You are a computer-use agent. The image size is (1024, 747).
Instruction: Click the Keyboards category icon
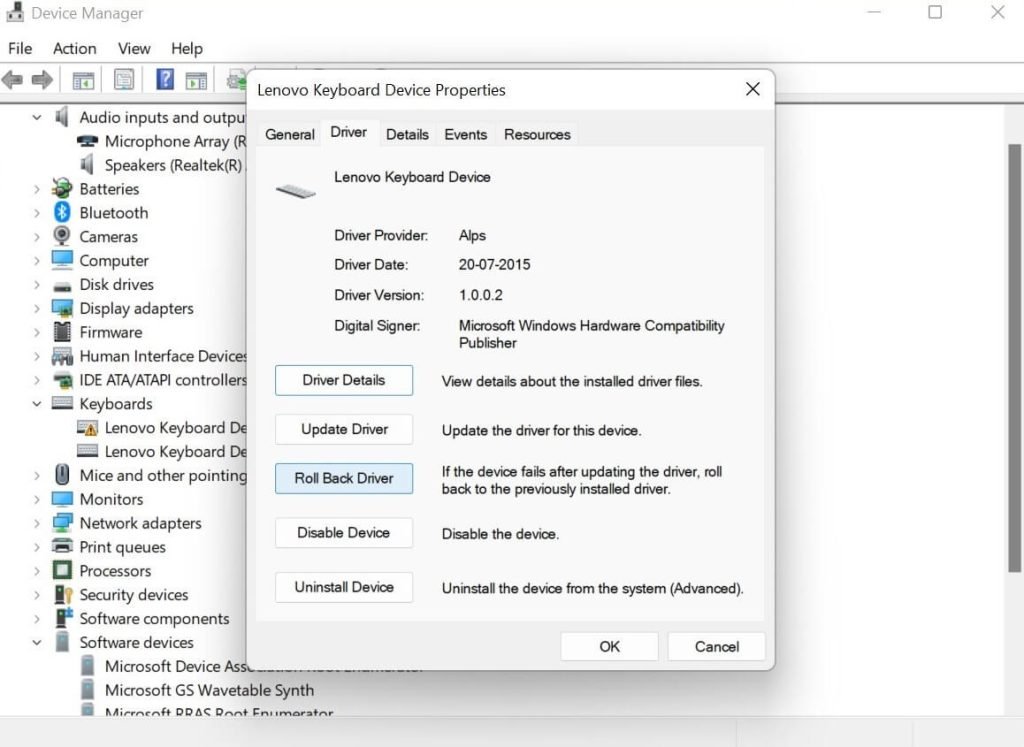coord(62,403)
